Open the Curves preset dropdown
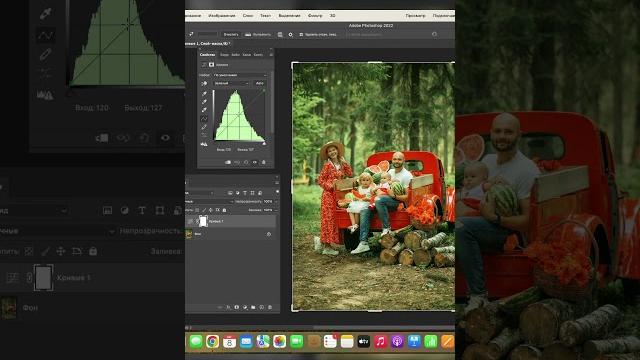 click(x=240, y=75)
